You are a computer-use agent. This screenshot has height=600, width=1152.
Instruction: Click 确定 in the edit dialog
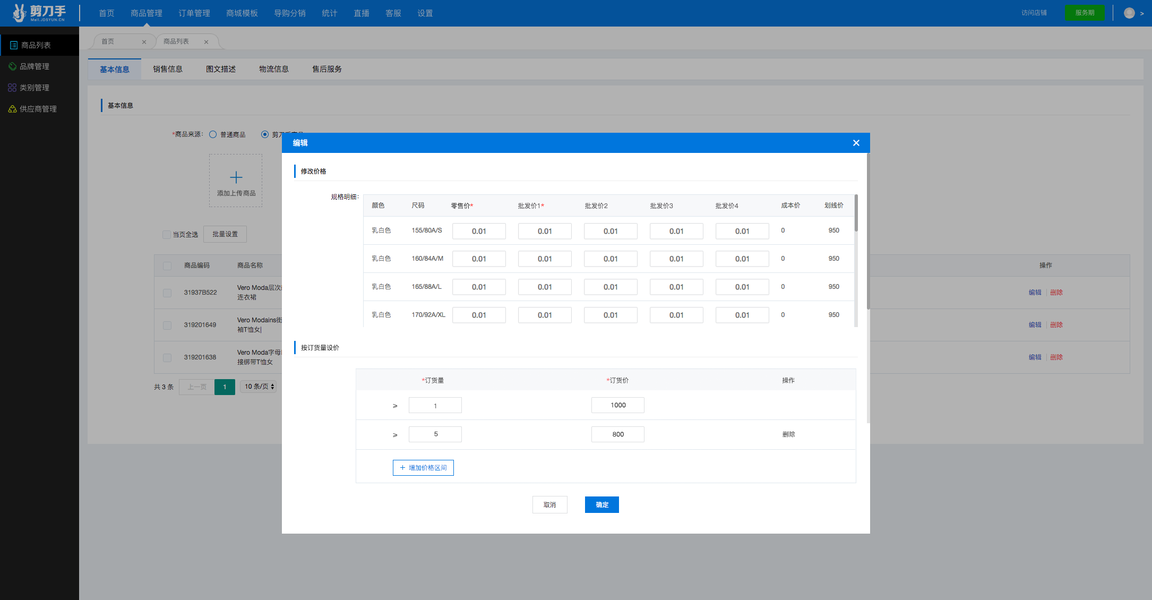[602, 505]
